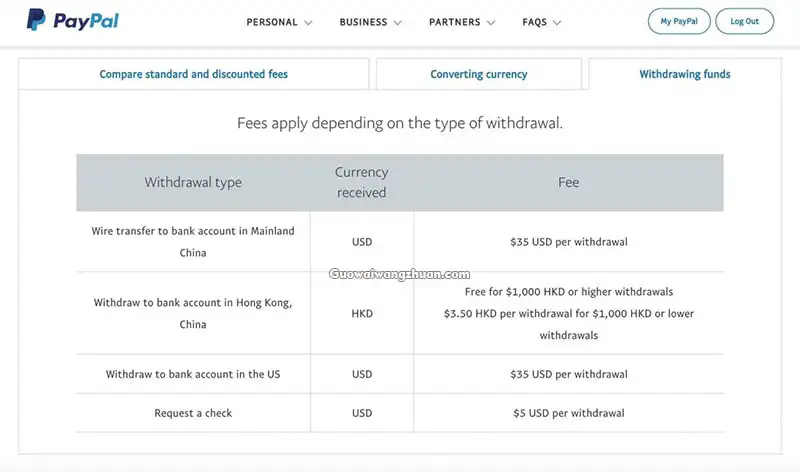The height and width of the screenshot is (472, 800).
Task: Click the Currency received column header
Action: pyautogui.click(x=362, y=182)
